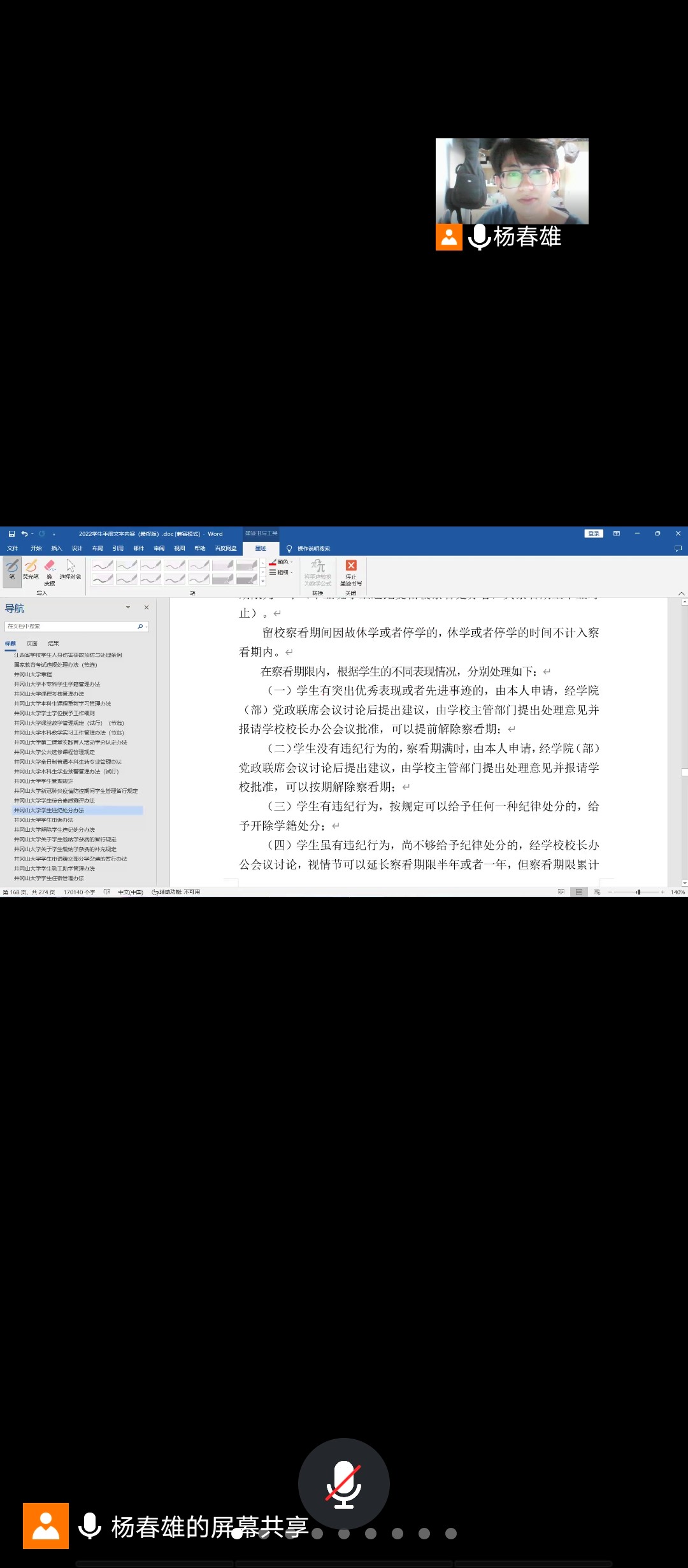Open the 插入 ribbon tab
This screenshot has width=688, height=1568.
point(57,548)
